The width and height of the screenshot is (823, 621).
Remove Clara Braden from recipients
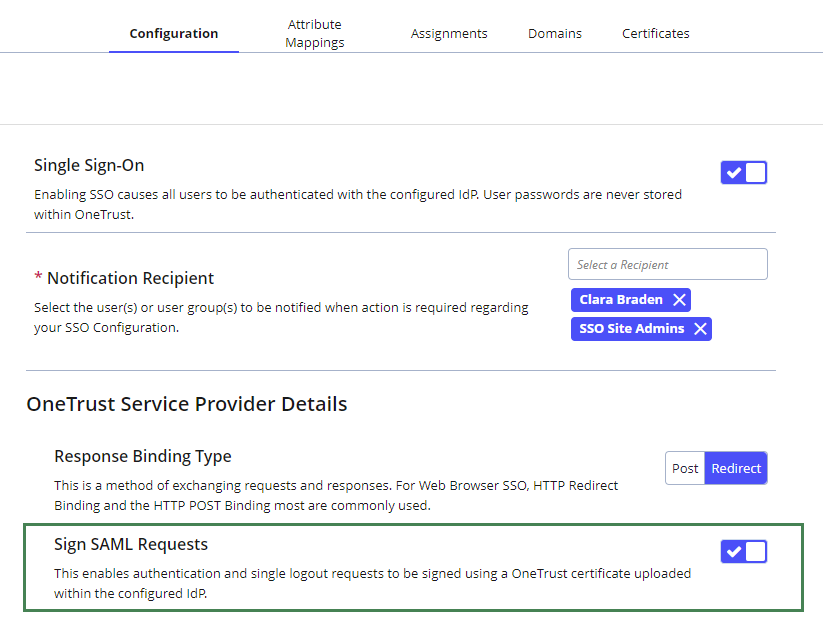click(x=679, y=300)
